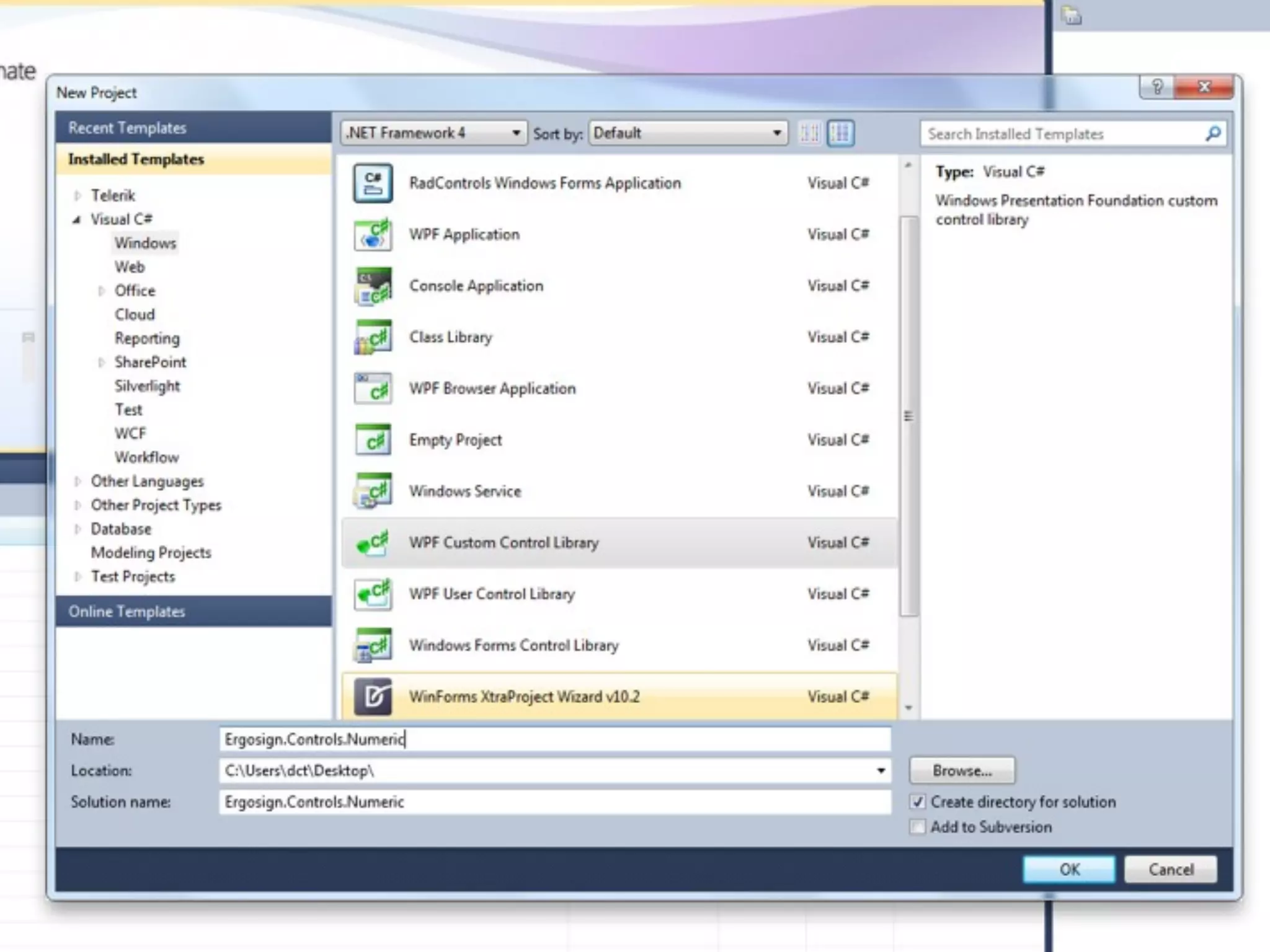
Task: Open the .NET Framework 4 dropdown
Action: (433, 133)
